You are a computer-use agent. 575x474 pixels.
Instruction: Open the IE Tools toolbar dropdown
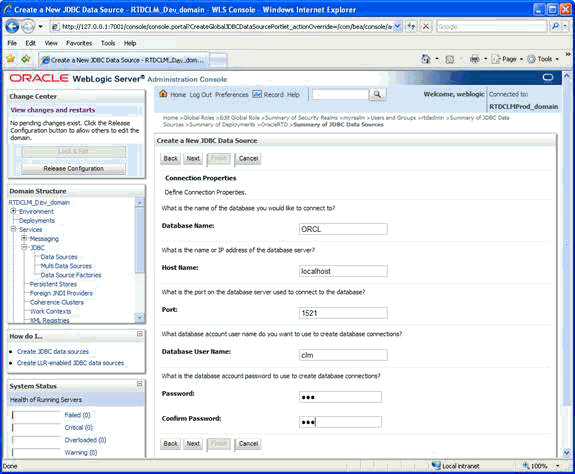coord(543,59)
